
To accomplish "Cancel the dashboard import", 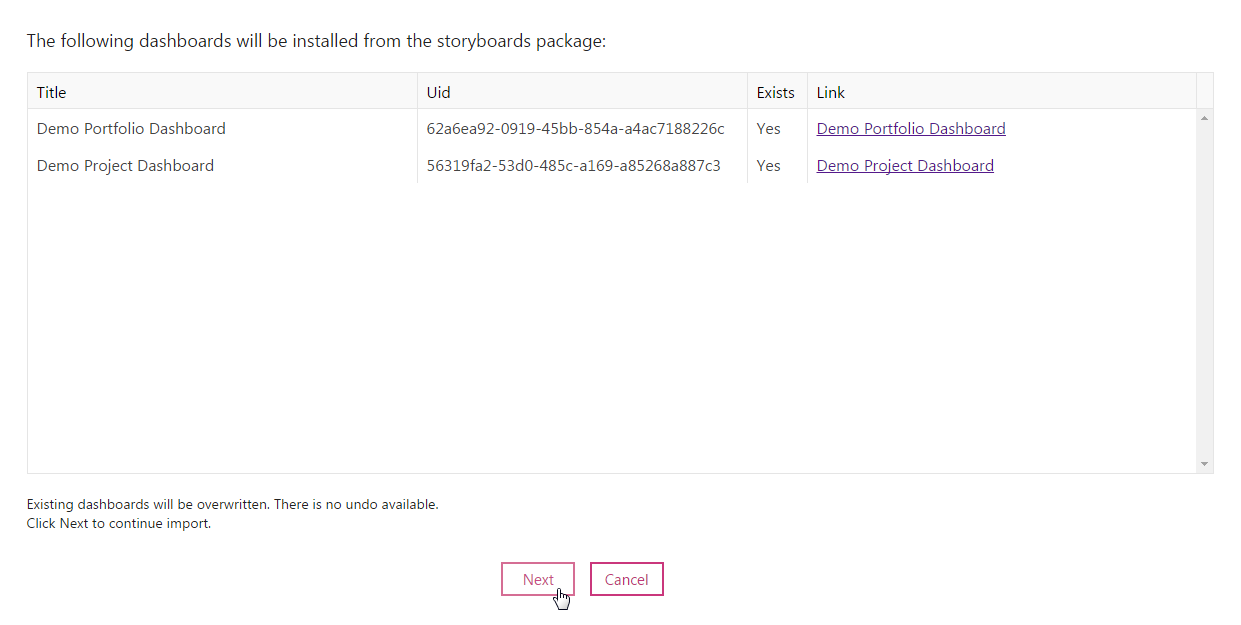I will (627, 579).
